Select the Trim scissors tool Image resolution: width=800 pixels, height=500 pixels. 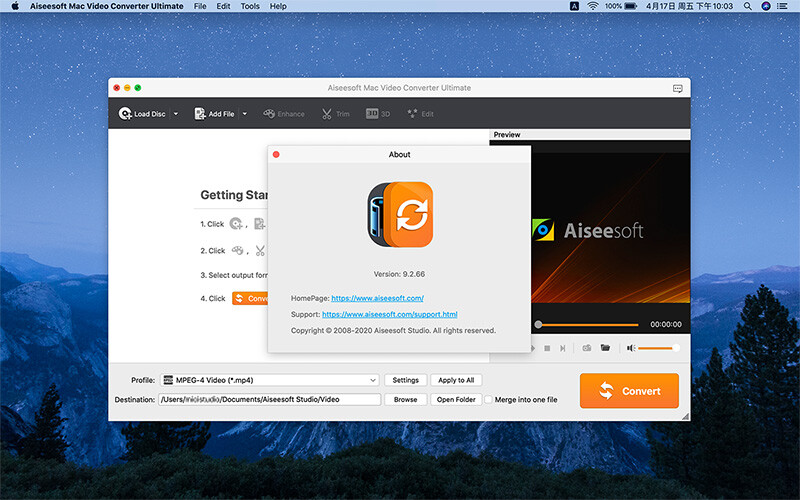[x=335, y=114]
